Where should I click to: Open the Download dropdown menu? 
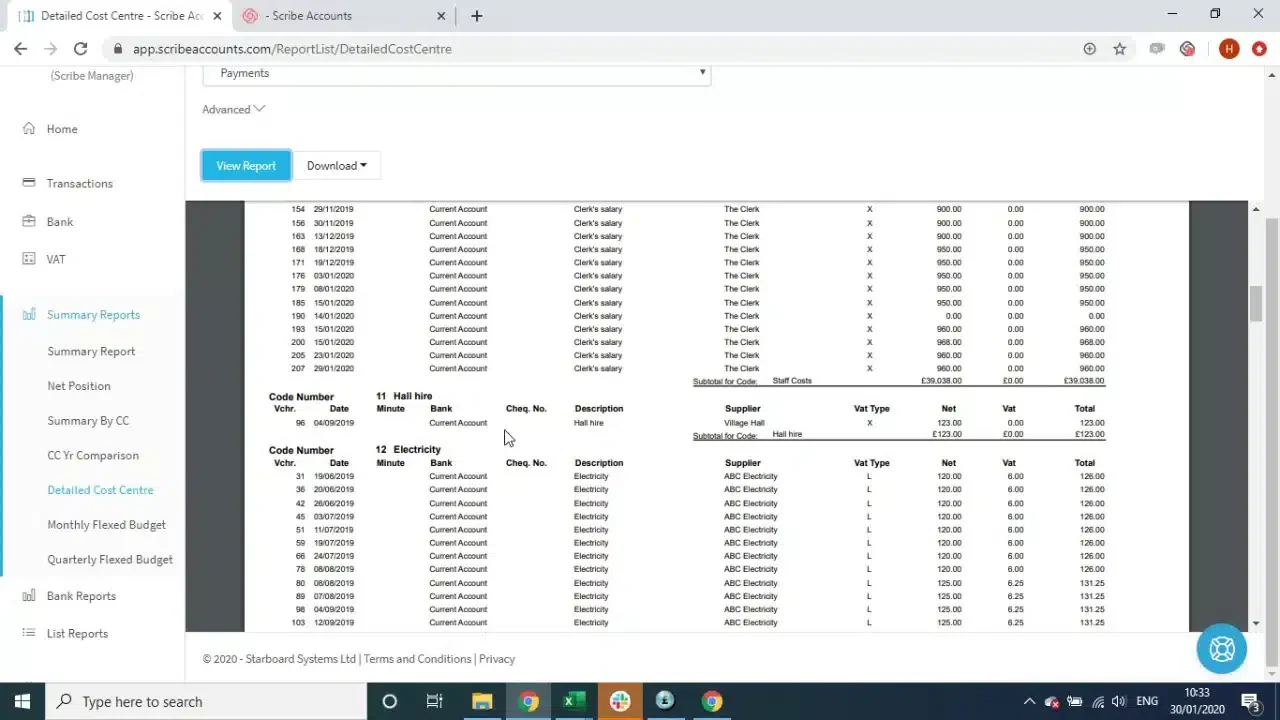coord(337,166)
